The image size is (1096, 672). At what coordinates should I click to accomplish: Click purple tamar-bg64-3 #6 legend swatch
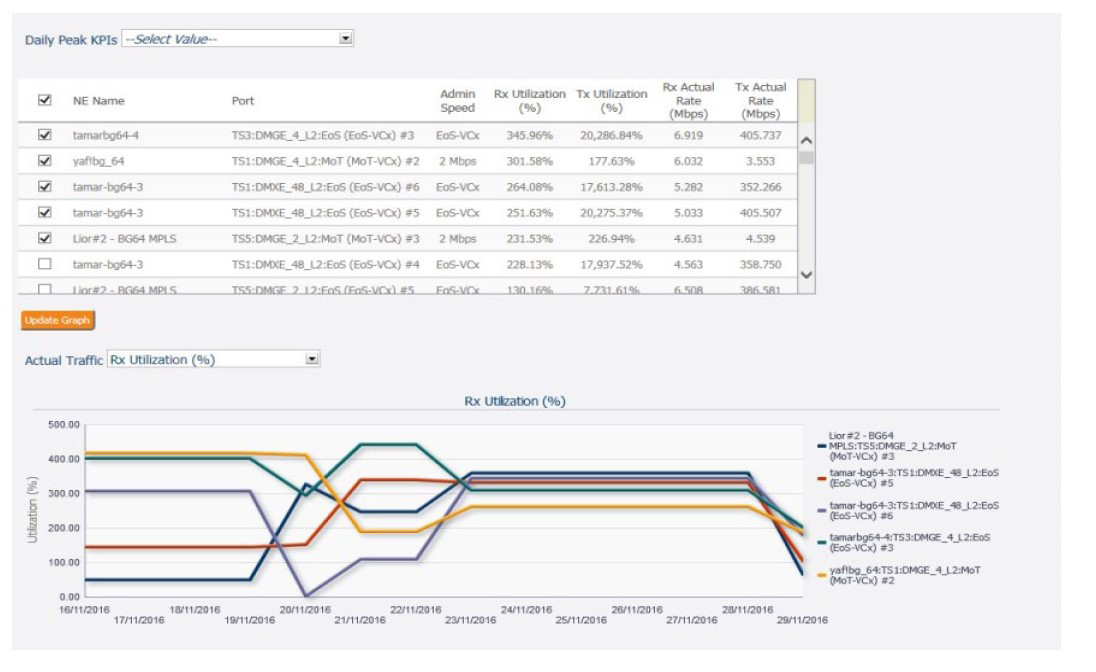tap(821, 510)
